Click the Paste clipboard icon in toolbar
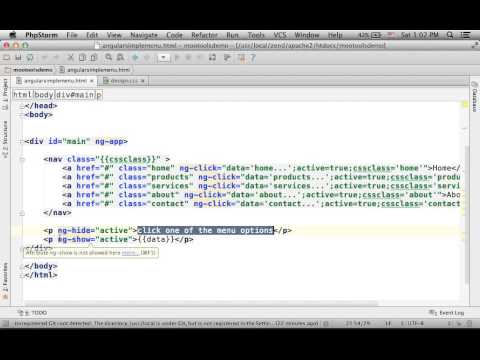Screen dimensions: 480x360 click(94, 58)
